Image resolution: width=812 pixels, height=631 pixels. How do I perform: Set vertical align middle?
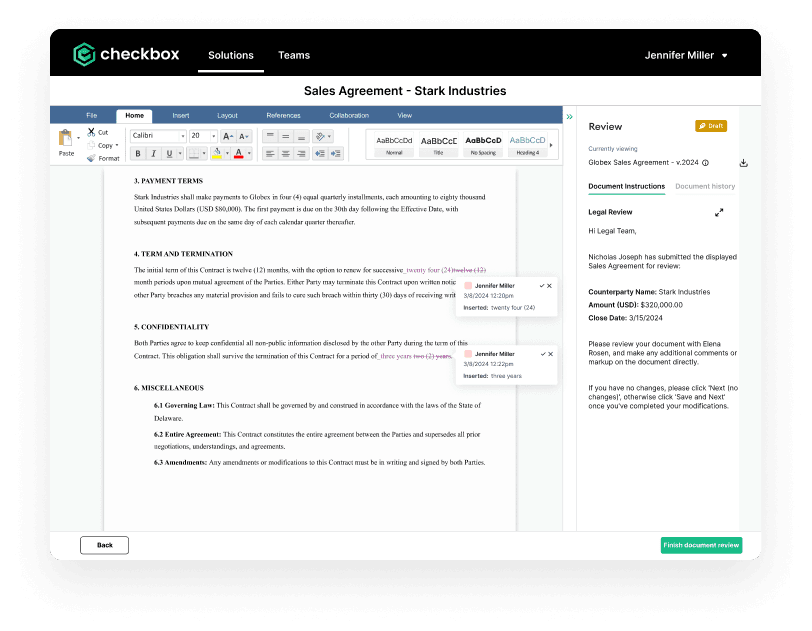[285, 136]
